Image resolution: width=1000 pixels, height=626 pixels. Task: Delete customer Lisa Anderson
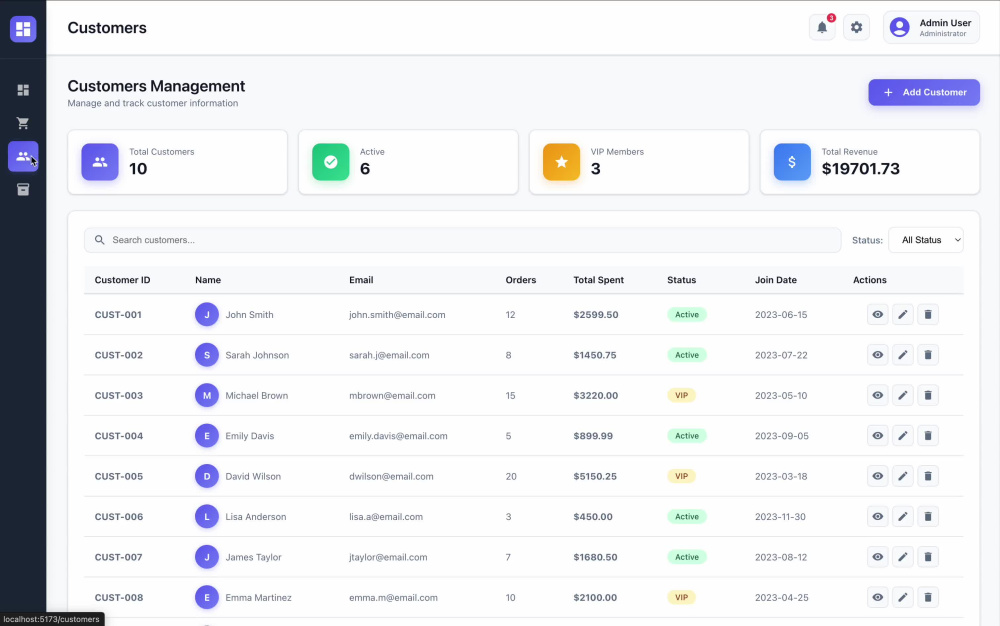tap(928, 516)
